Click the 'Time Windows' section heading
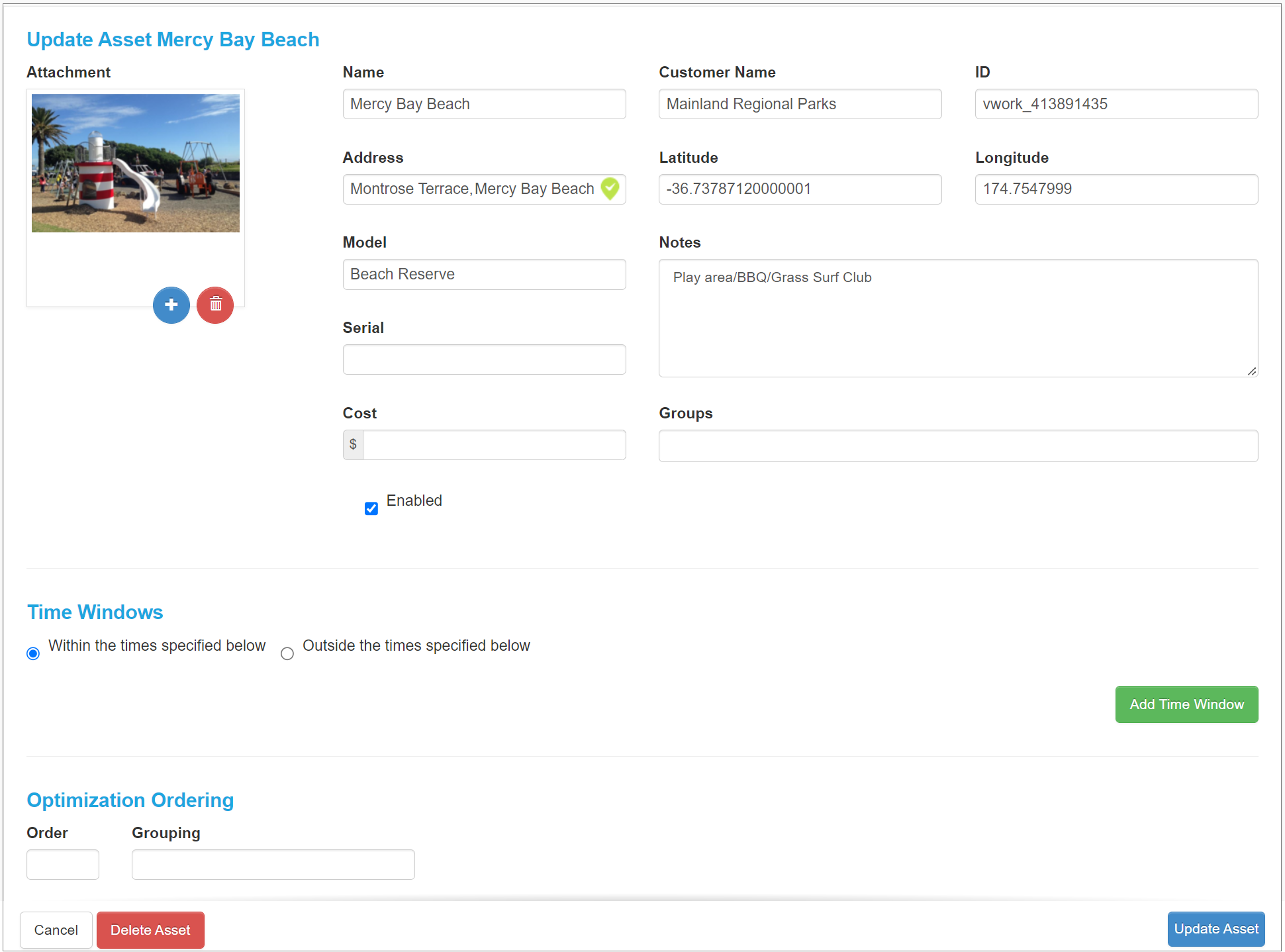The height and width of the screenshot is (952, 1285). pyautogui.click(x=95, y=612)
